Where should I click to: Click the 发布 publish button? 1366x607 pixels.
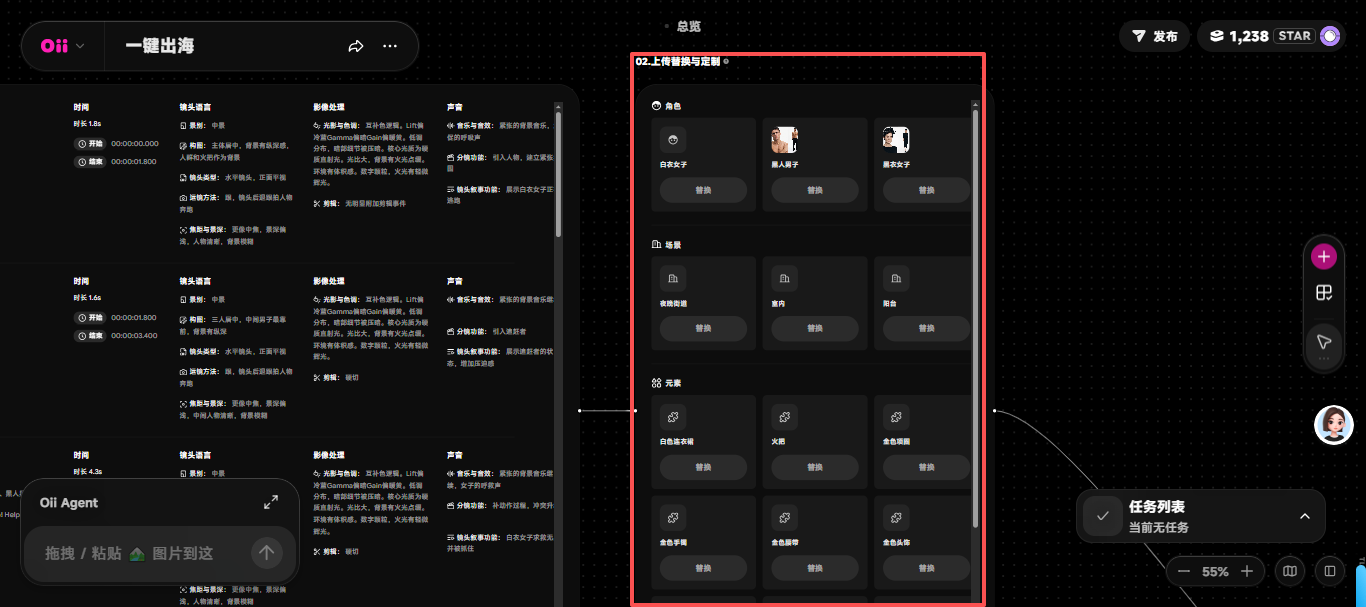1154,36
